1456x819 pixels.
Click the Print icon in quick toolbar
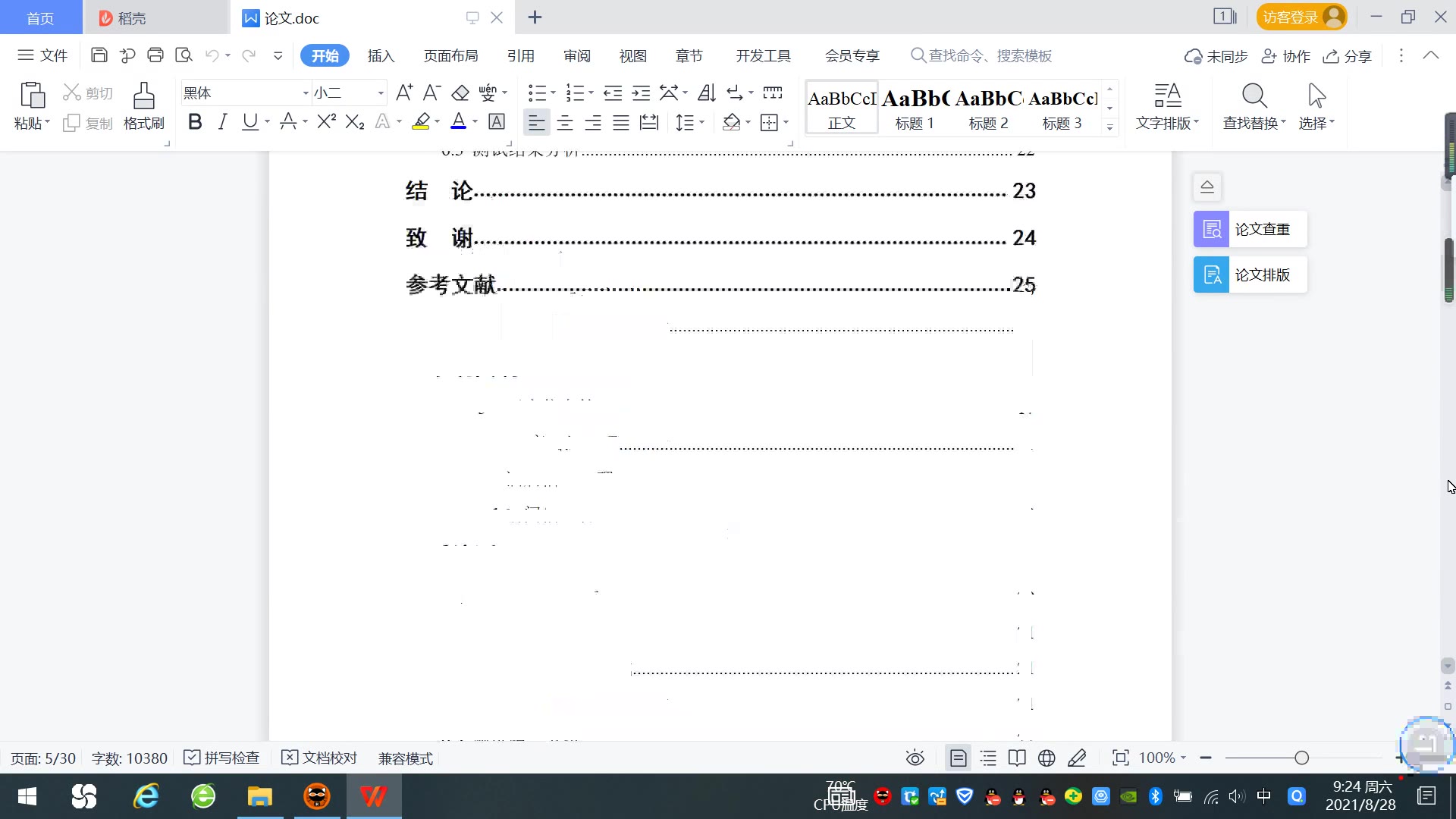tap(155, 55)
